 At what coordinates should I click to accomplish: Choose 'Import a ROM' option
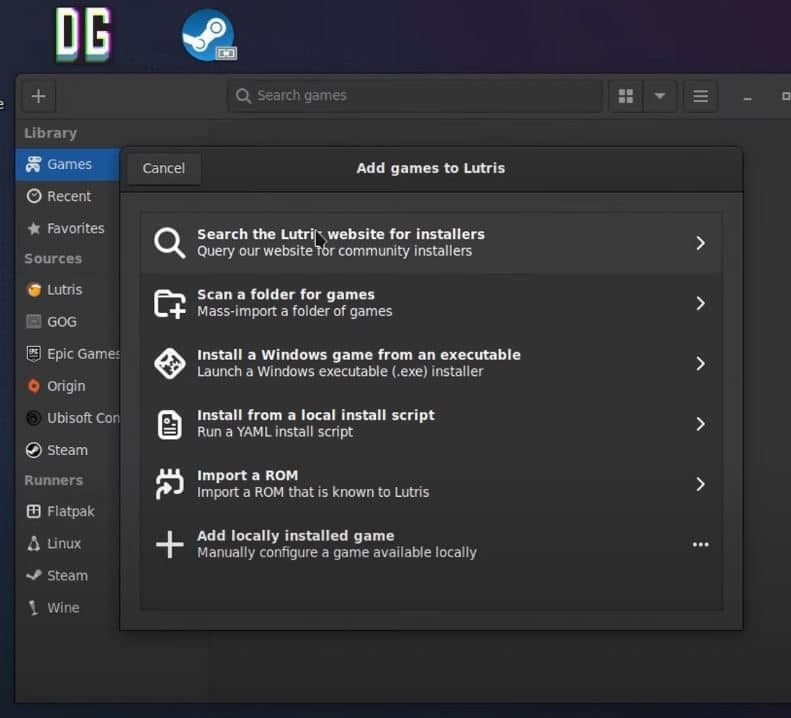pyautogui.click(x=431, y=484)
